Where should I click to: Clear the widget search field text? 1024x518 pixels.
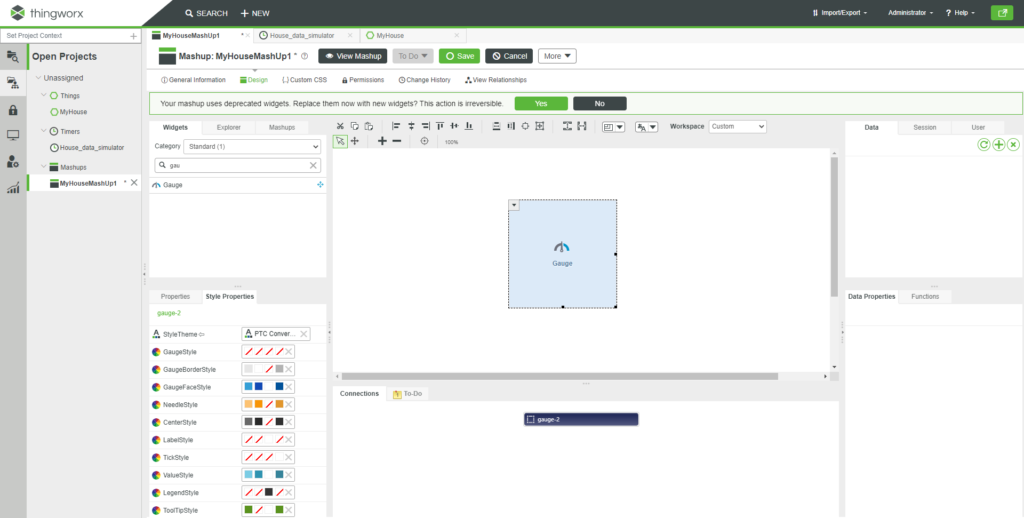coord(313,165)
